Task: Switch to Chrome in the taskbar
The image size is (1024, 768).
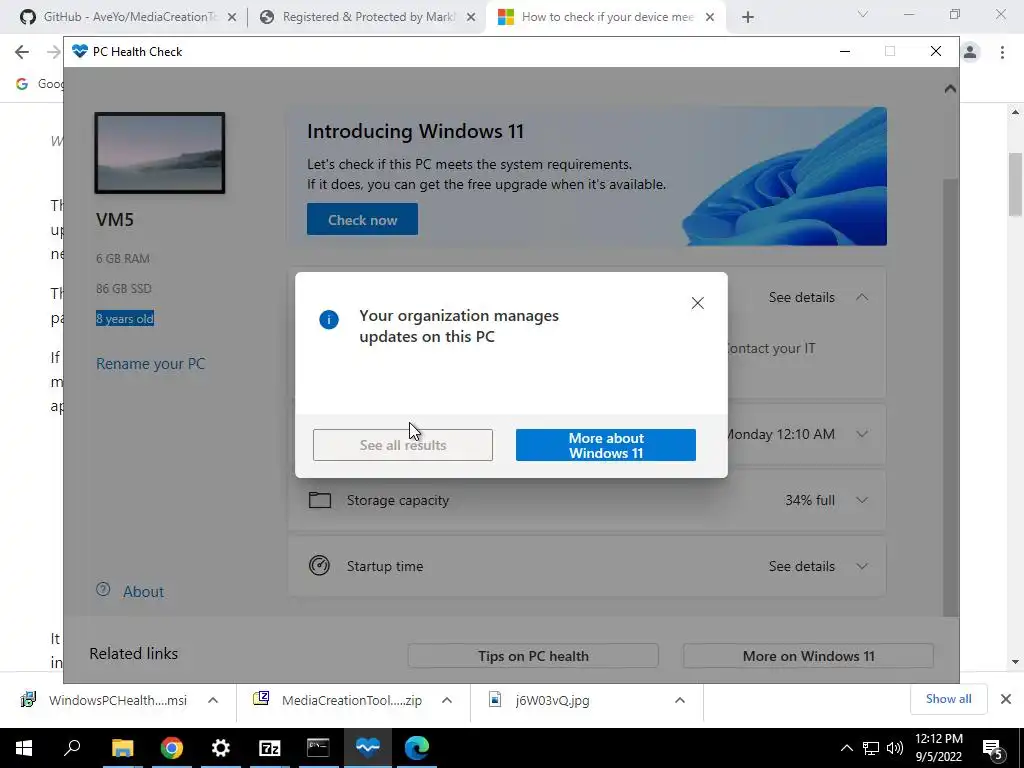Action: click(172, 748)
